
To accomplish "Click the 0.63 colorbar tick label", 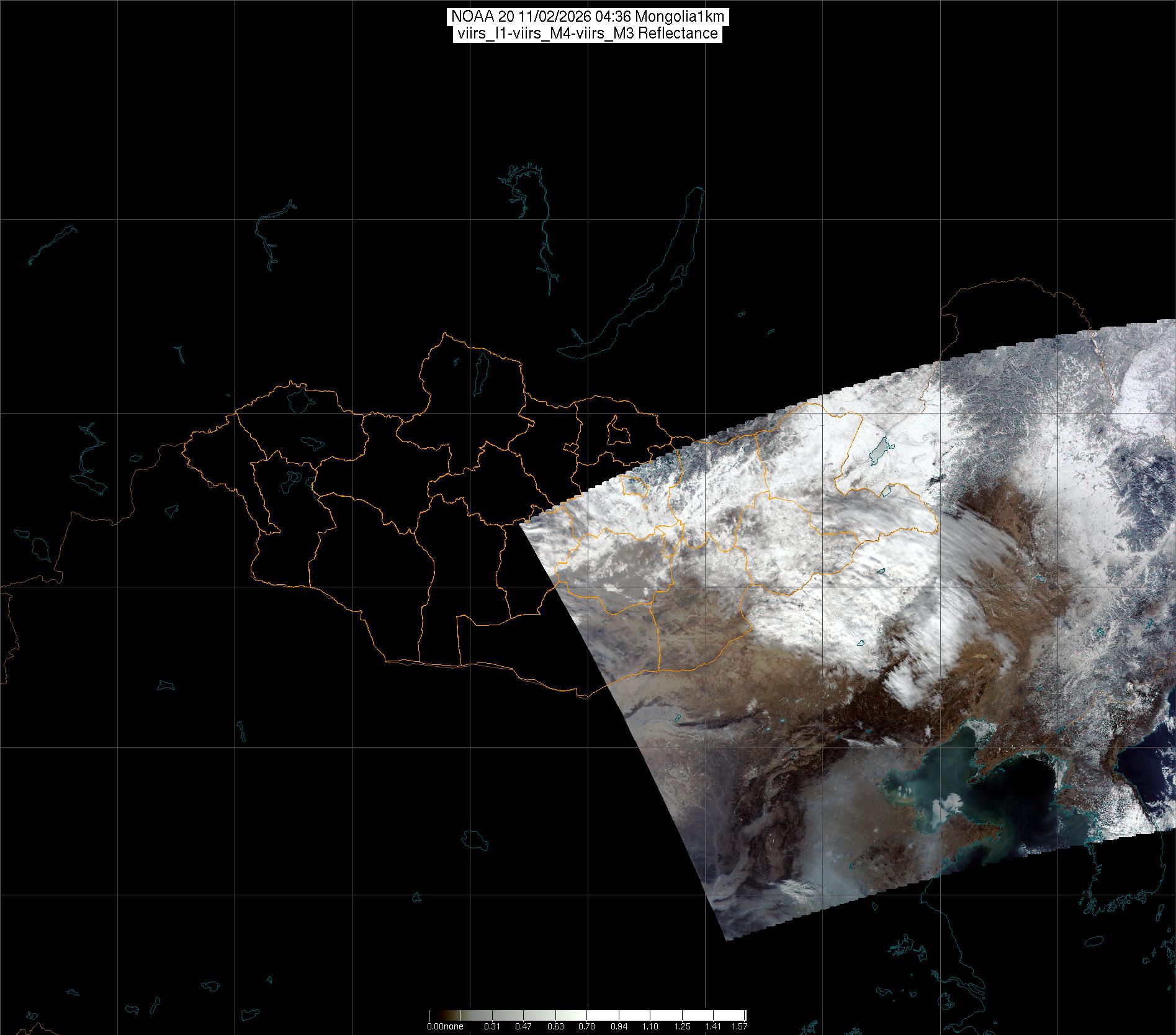I will tap(555, 1026).
